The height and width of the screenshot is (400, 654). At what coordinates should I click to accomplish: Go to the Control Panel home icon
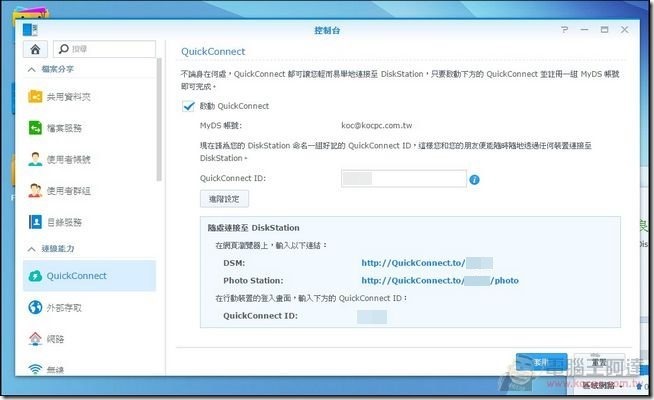click(x=35, y=49)
